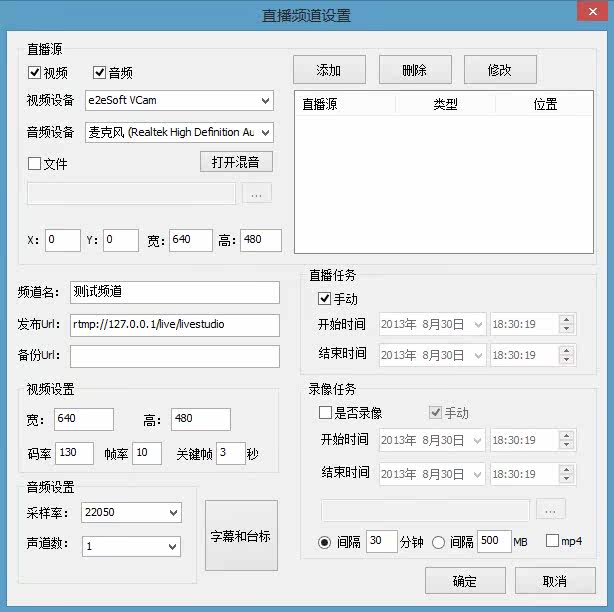Image resolution: width=614 pixels, height=612 pixels.
Task: Click the 类型 column header
Action: (445, 104)
